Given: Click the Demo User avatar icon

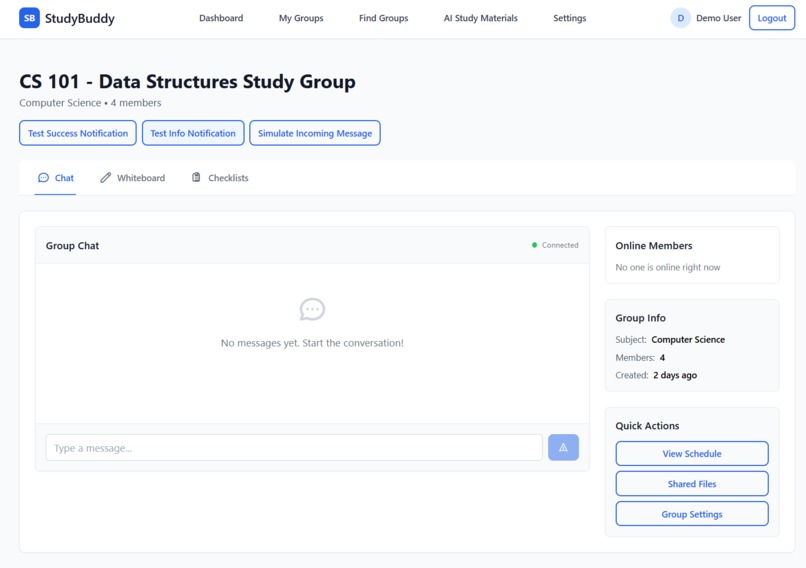Looking at the screenshot, I should (x=680, y=18).
